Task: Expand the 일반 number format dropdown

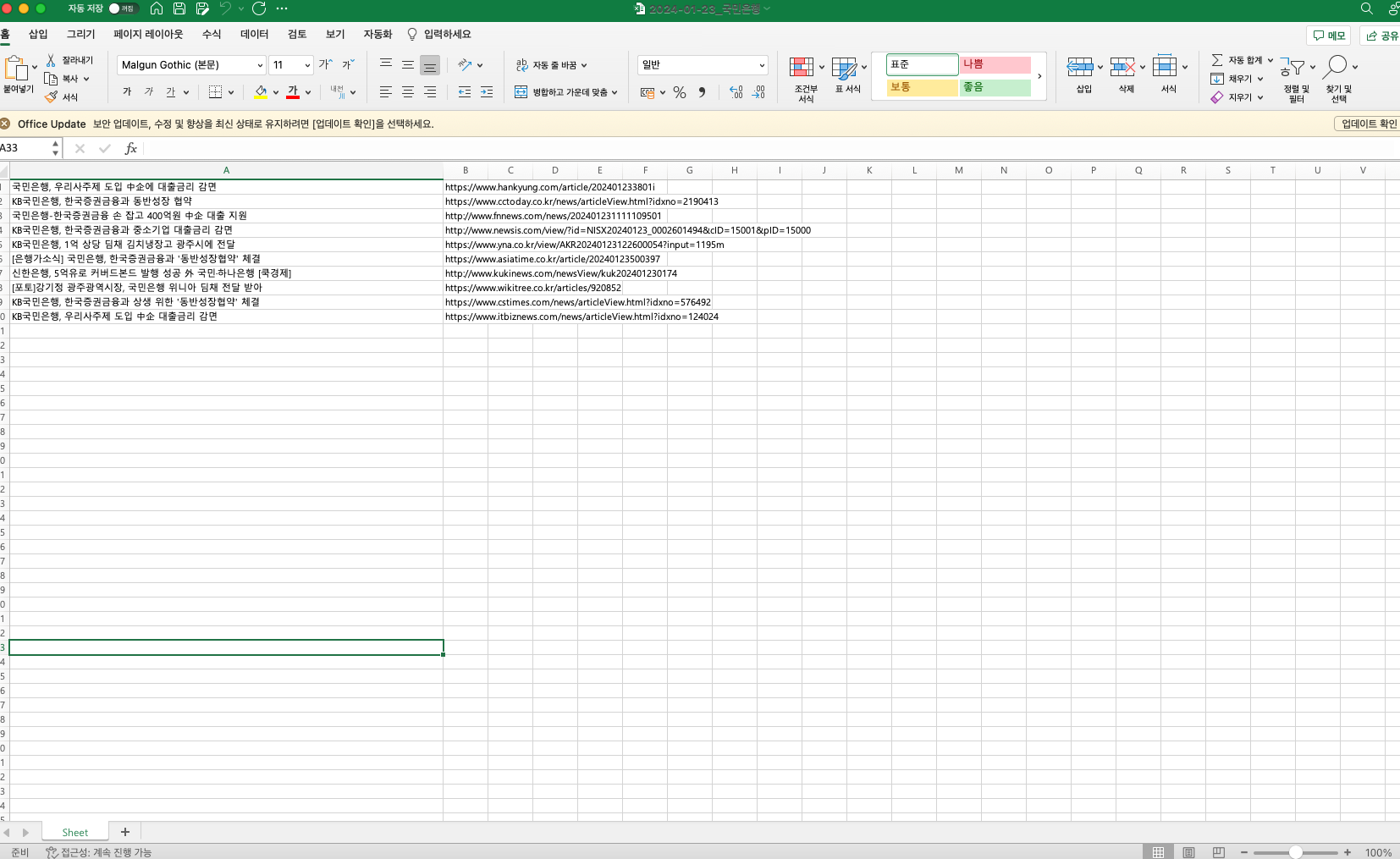Action: click(762, 65)
